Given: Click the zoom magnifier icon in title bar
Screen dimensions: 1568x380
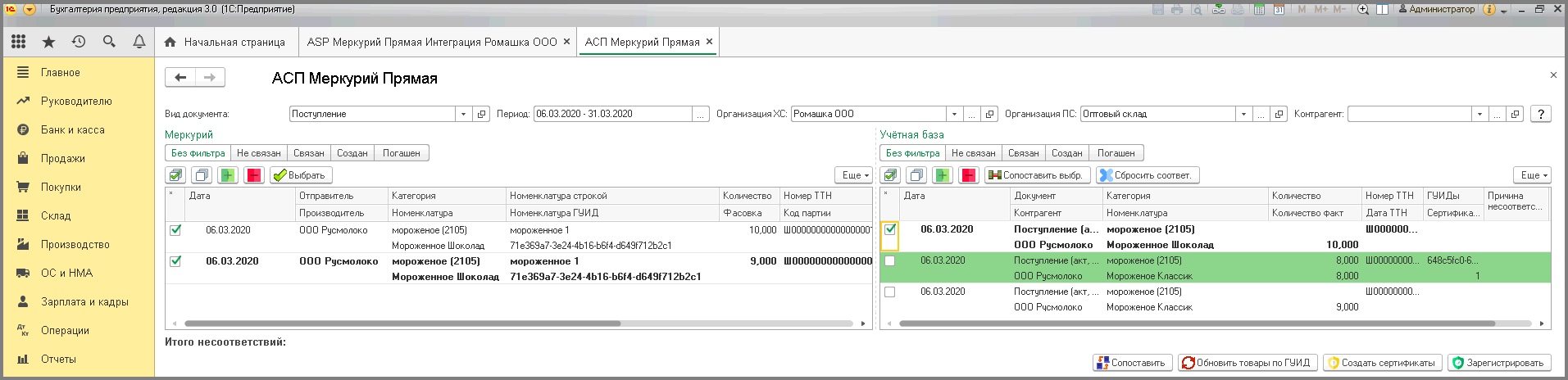Looking at the screenshot, I should (x=1363, y=9).
